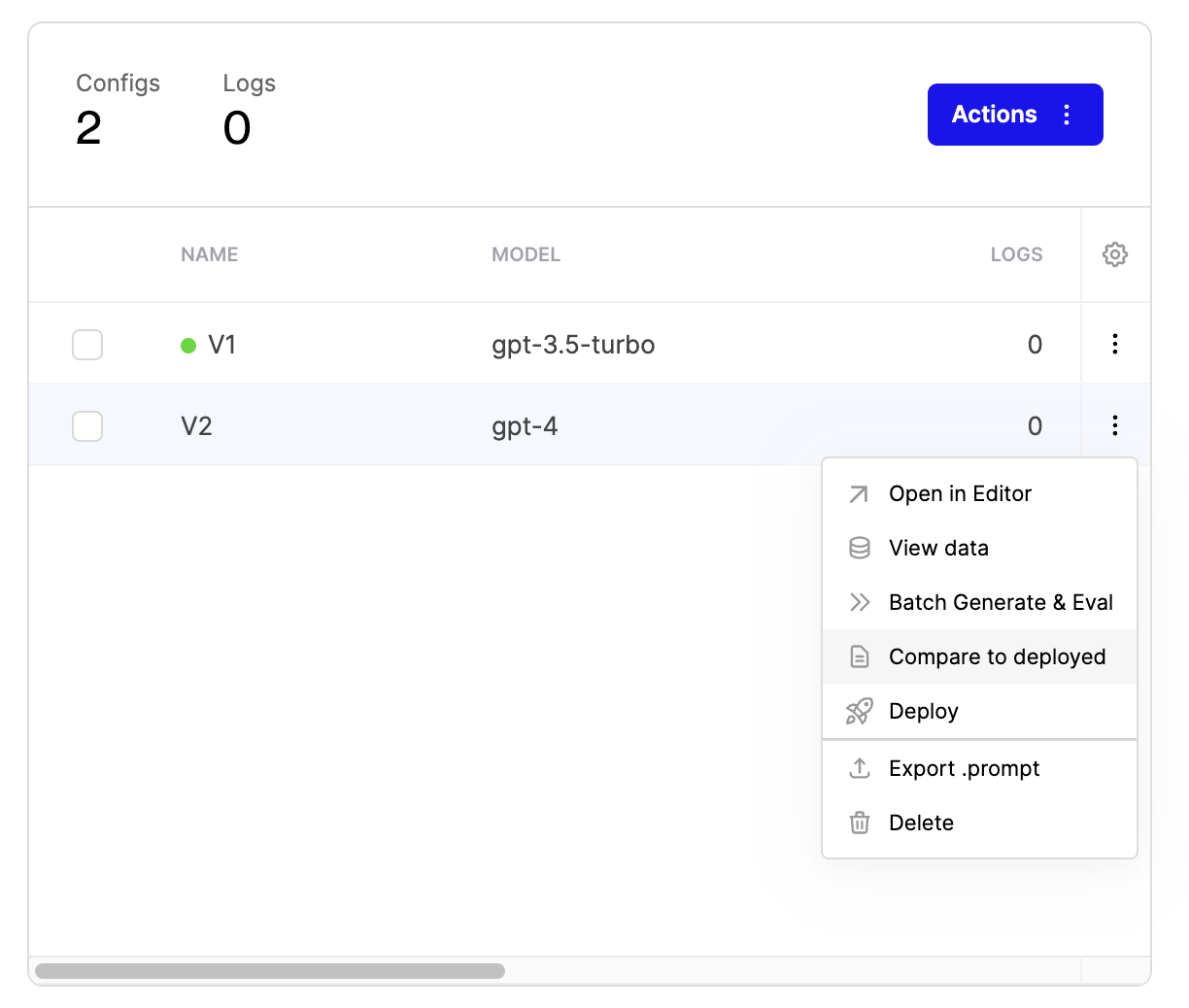
Task: Click the Deploy rocket icon
Action: point(860,711)
